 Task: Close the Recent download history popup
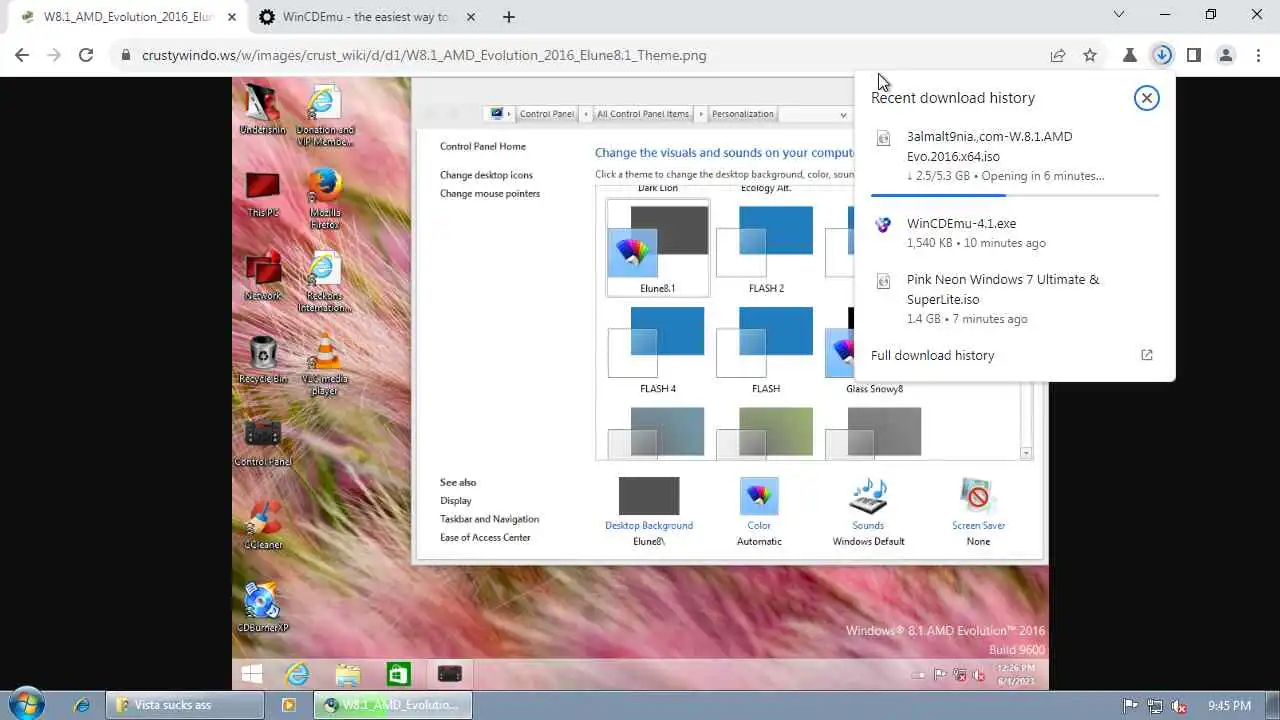click(1146, 97)
